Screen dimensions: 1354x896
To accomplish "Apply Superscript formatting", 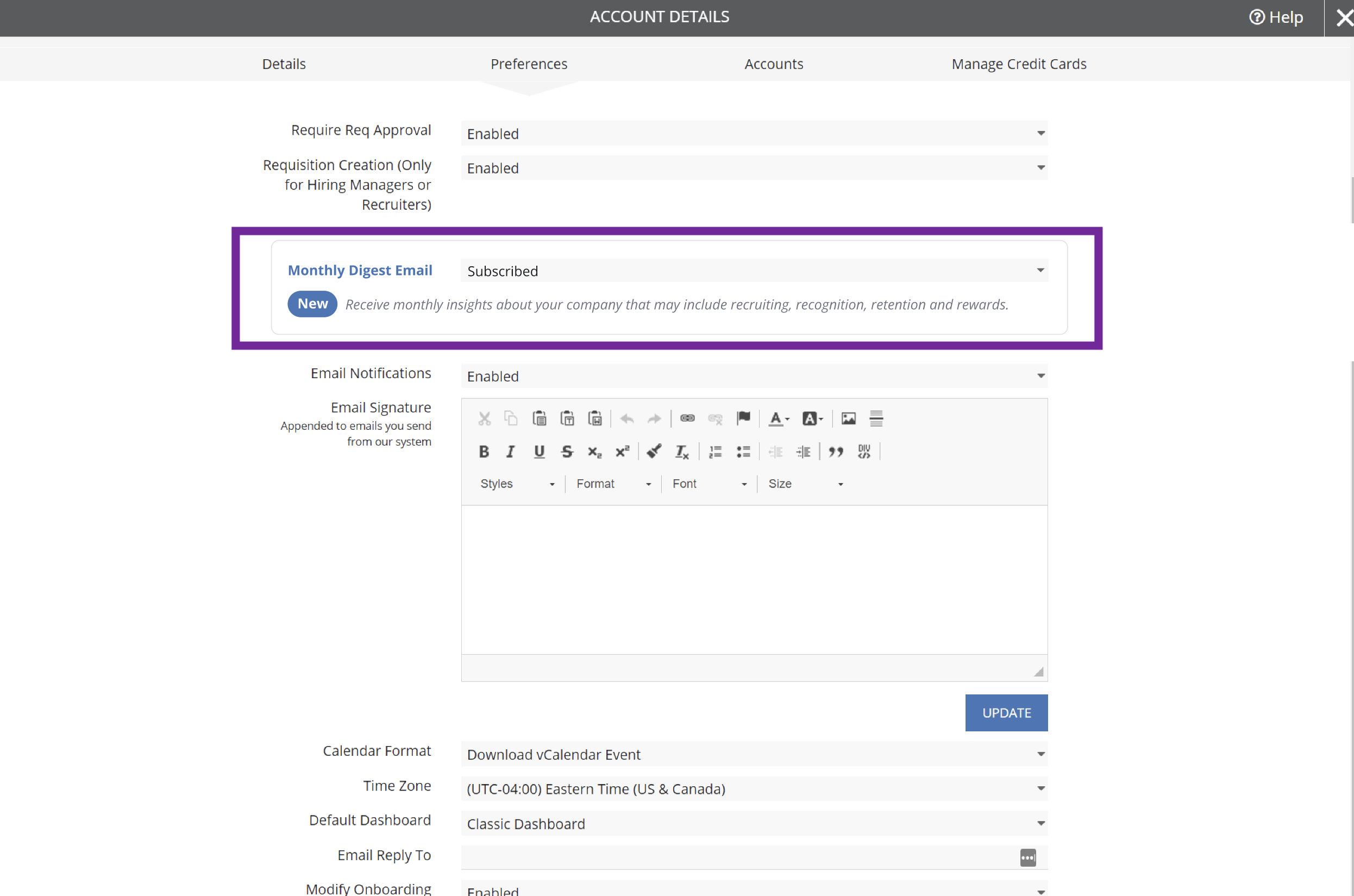I will 622,452.
